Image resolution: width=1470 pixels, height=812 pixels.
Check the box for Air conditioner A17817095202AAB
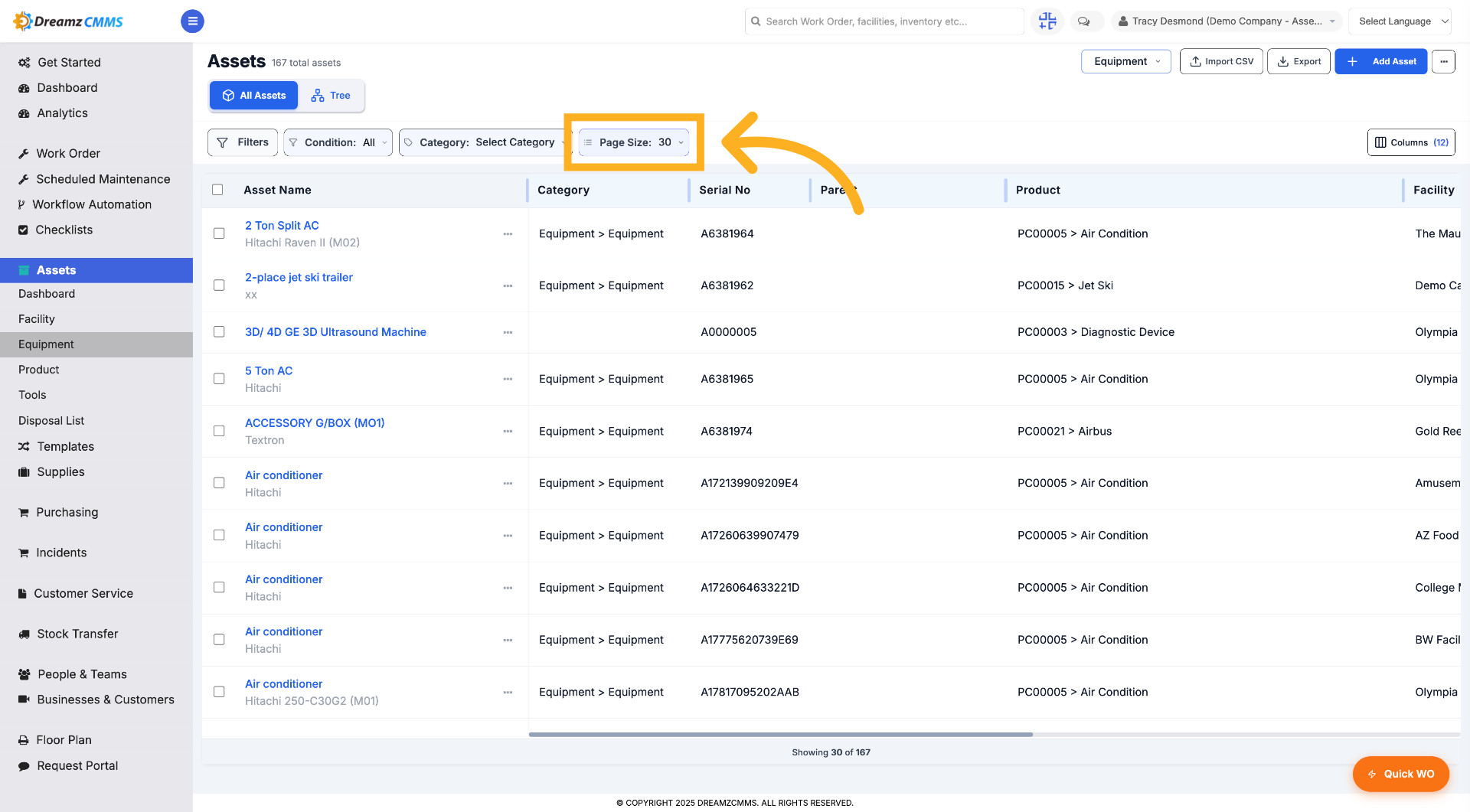coord(219,692)
